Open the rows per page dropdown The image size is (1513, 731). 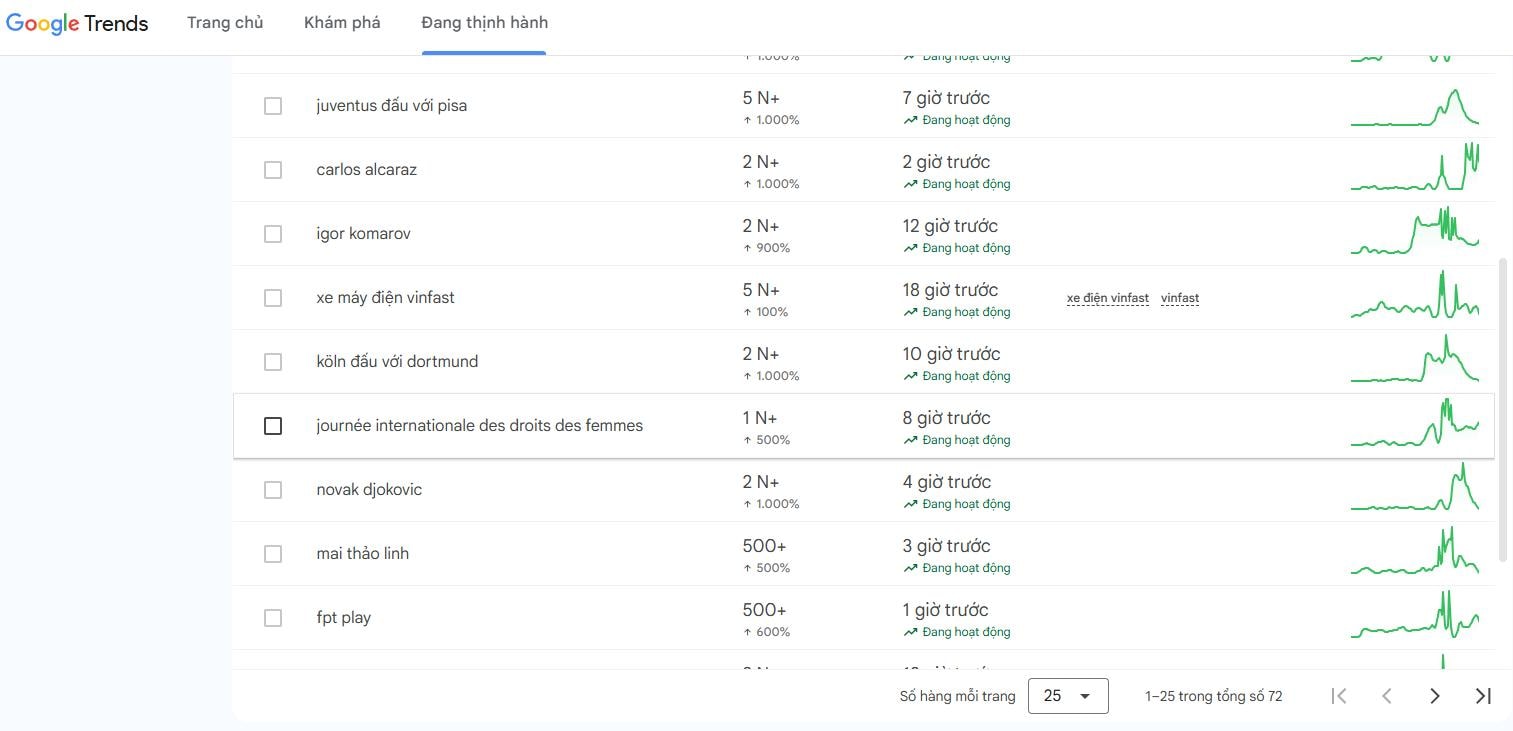point(1067,696)
